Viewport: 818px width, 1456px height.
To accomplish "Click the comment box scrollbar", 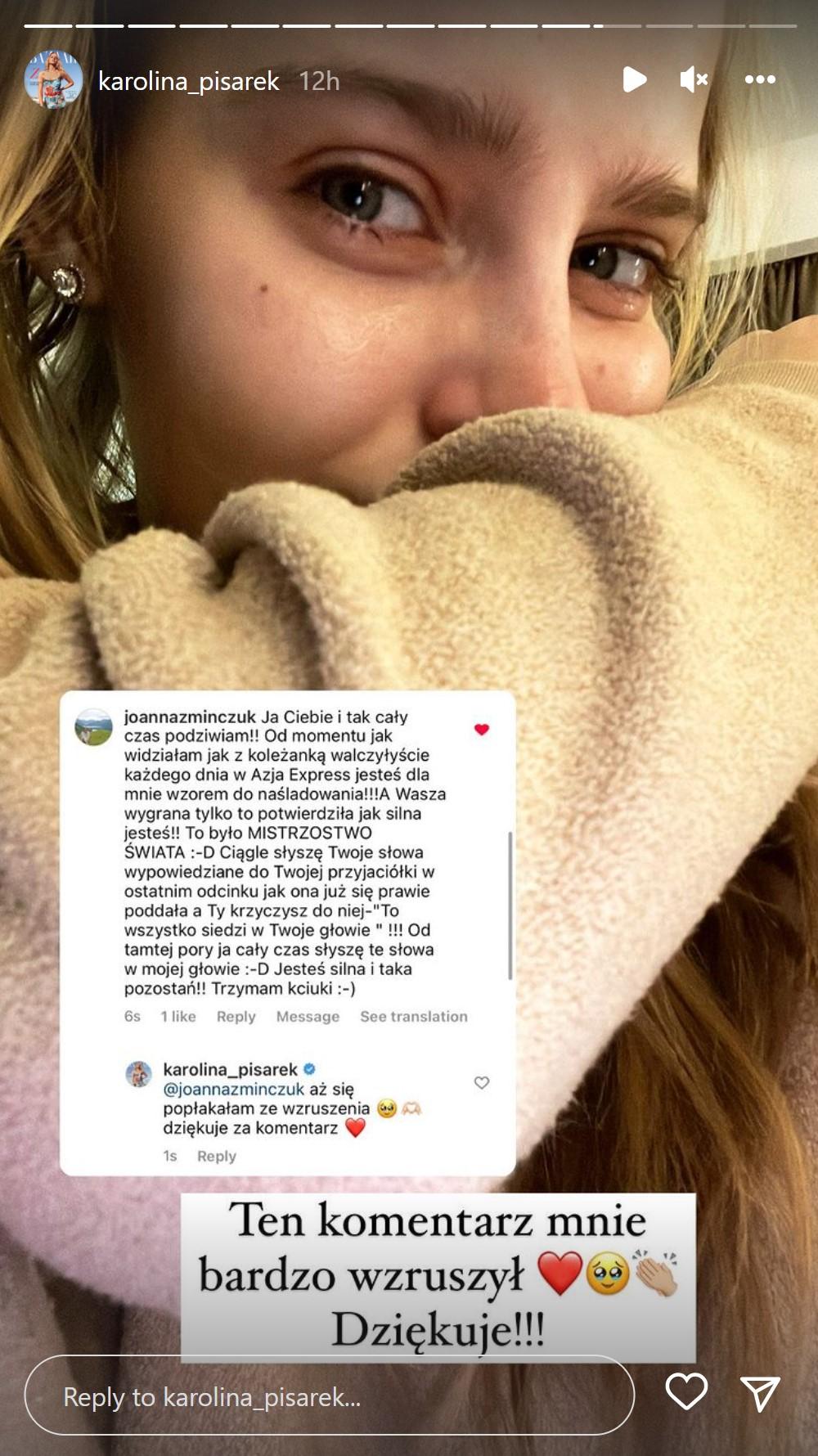I will click(x=510, y=906).
